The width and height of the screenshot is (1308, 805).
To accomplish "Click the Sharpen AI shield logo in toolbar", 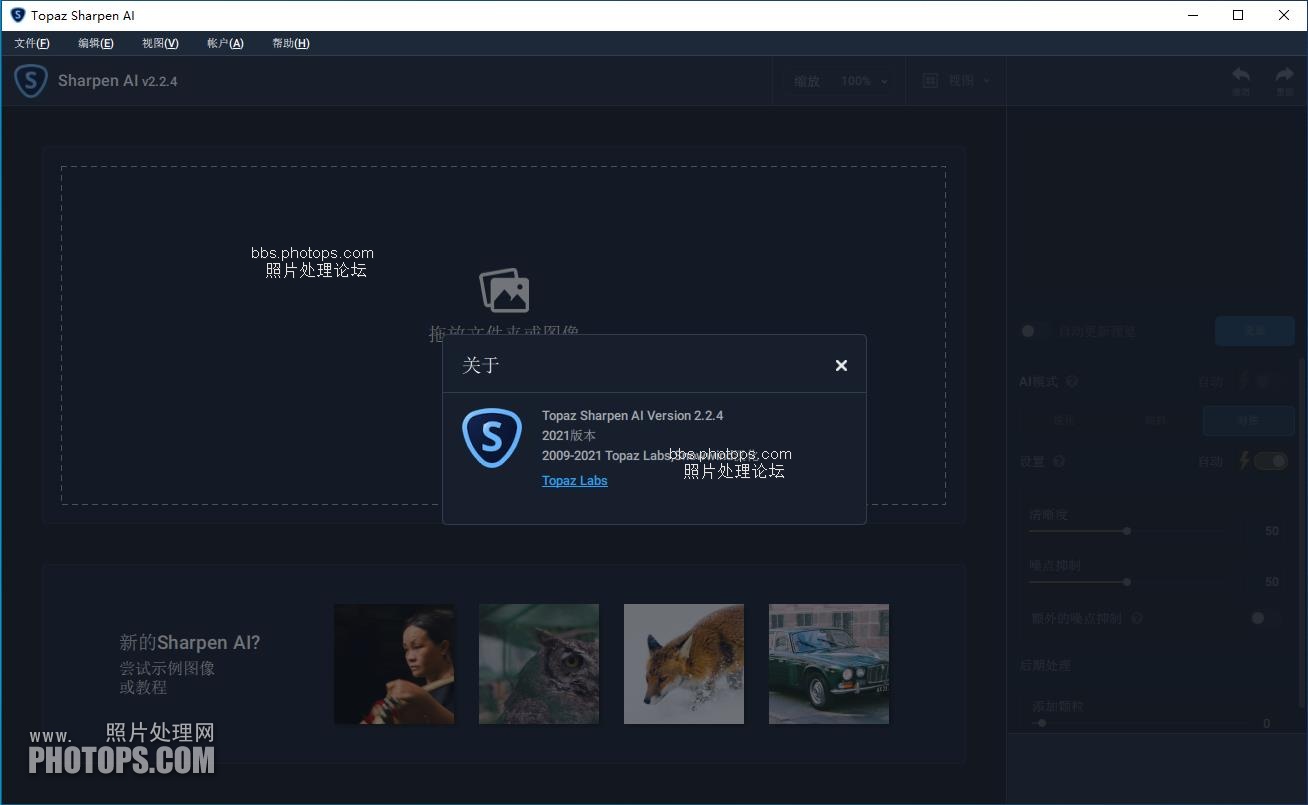I will (31, 81).
